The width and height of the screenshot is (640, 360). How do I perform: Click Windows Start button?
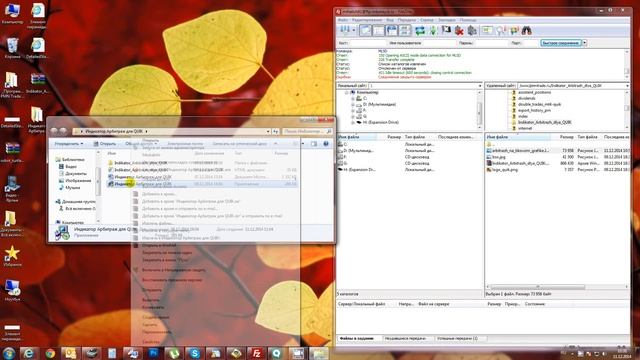pyautogui.click(x=9, y=353)
